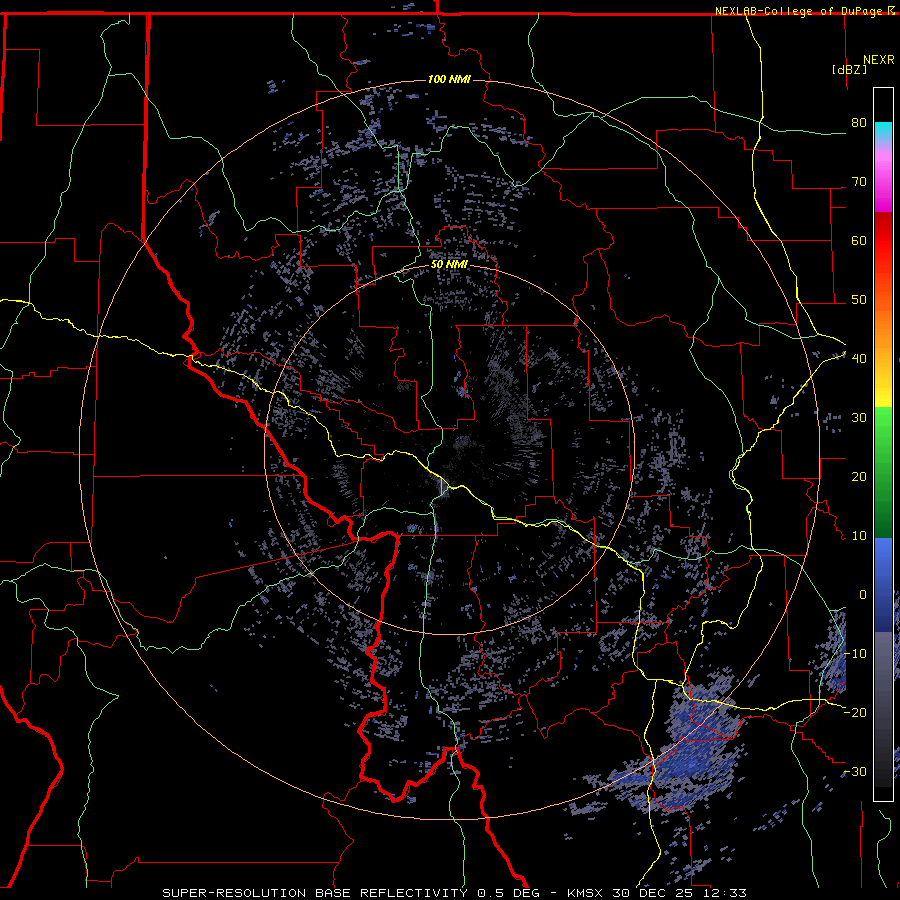Click the 100 NMI range ring label

[x=449, y=79]
